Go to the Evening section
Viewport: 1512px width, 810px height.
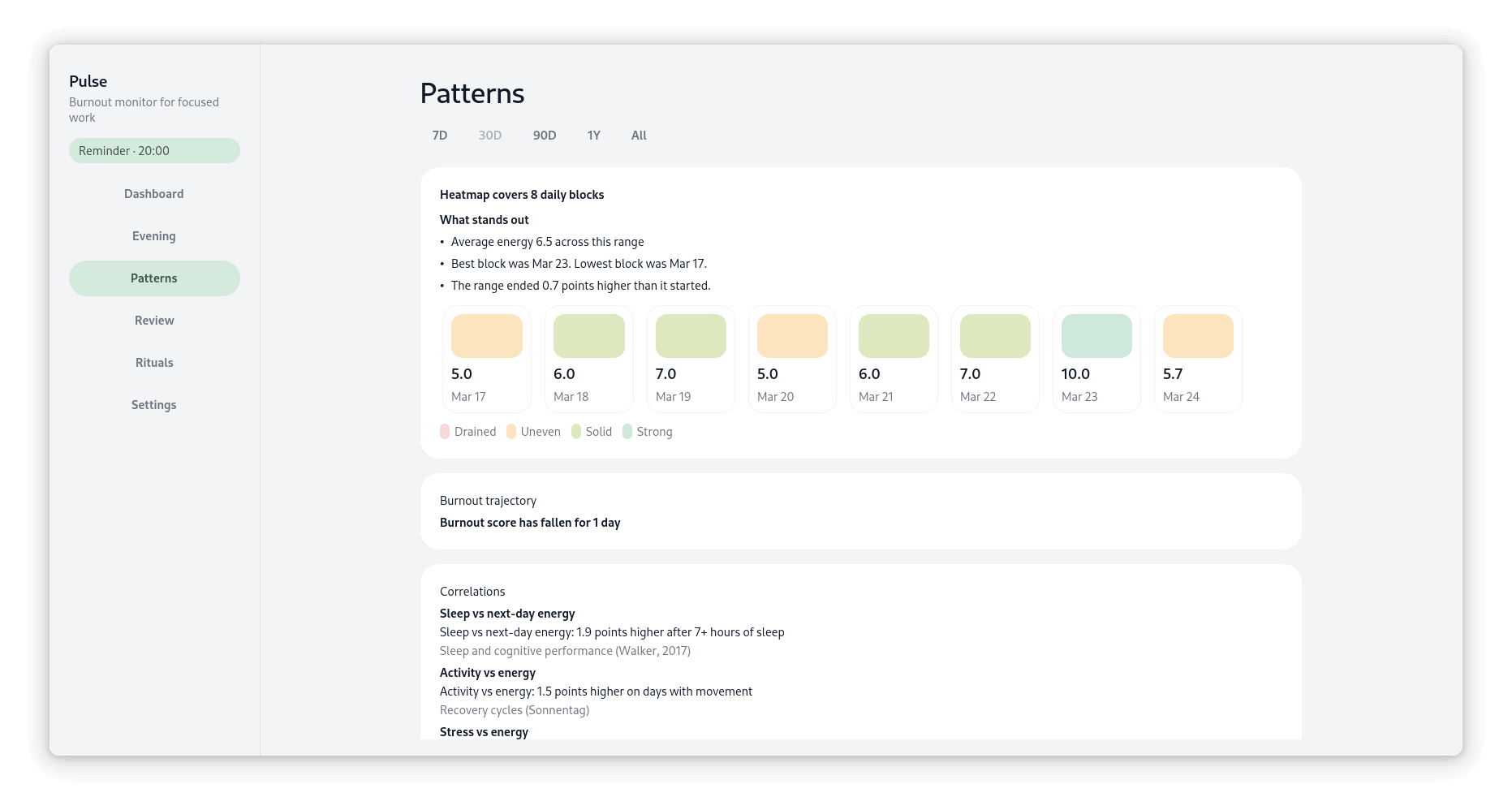(x=153, y=236)
